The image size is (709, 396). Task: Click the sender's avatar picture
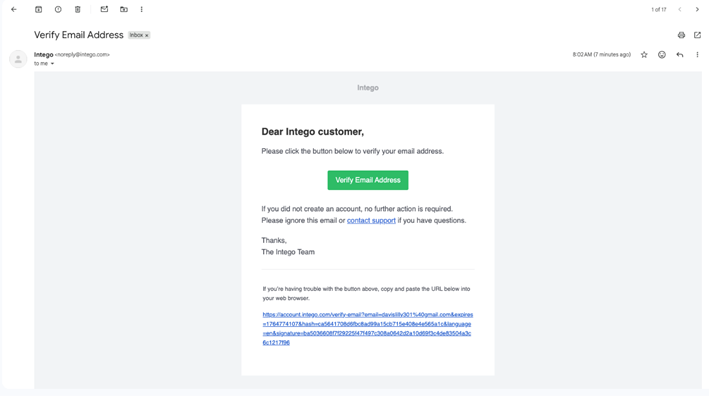click(18, 59)
